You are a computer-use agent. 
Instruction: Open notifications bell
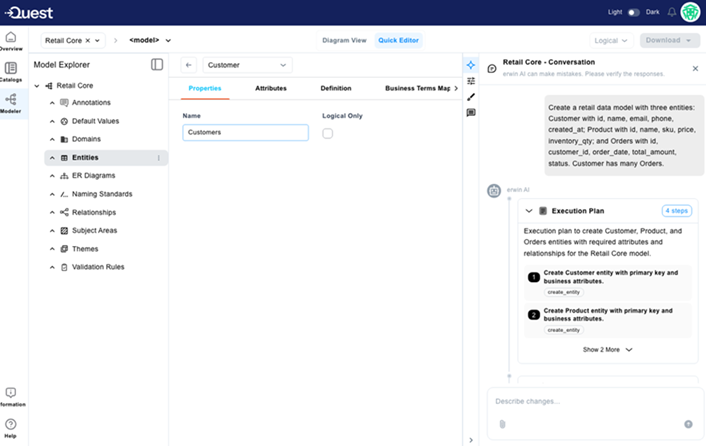(x=671, y=12)
